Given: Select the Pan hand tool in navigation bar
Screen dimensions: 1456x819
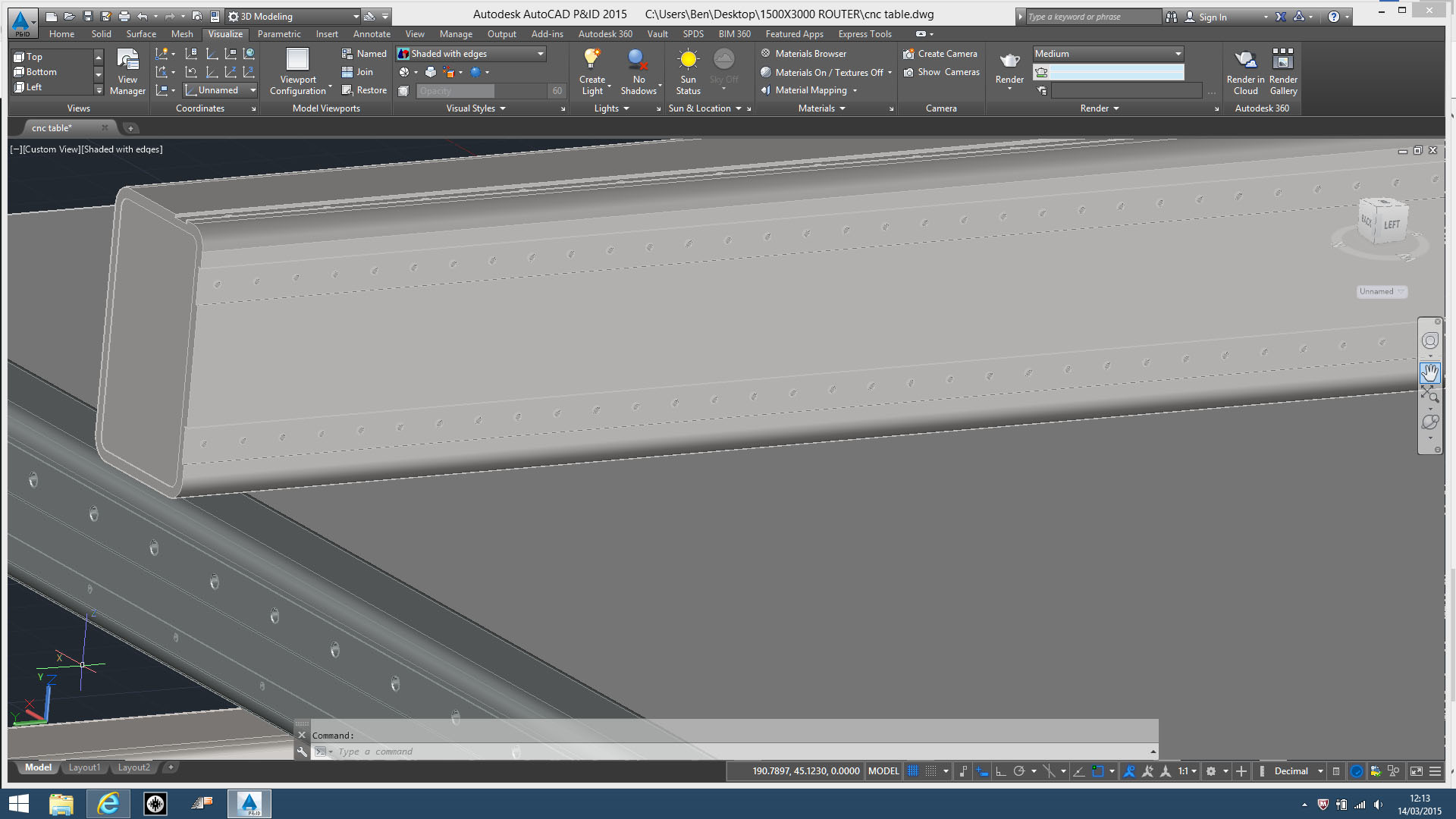Looking at the screenshot, I should tap(1429, 372).
